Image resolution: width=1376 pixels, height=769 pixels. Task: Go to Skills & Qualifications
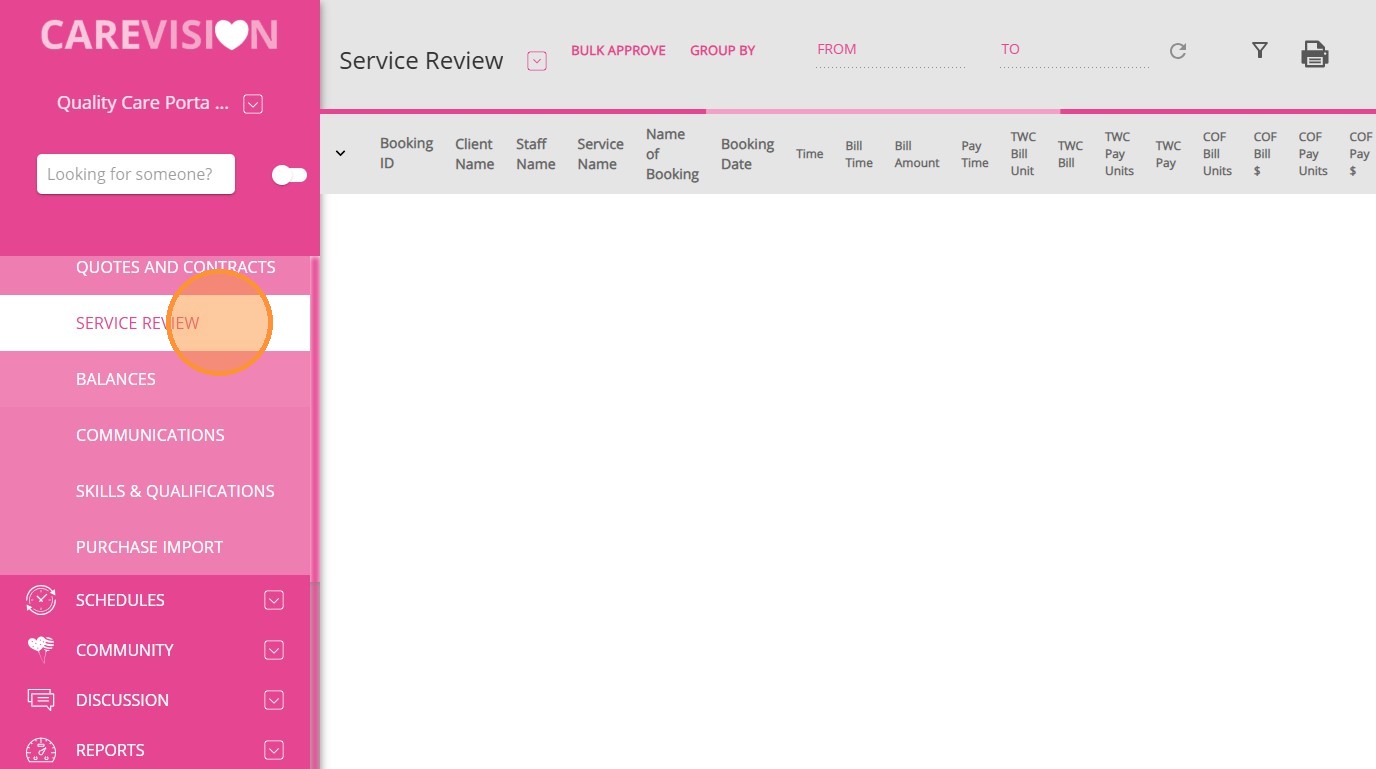click(x=175, y=491)
